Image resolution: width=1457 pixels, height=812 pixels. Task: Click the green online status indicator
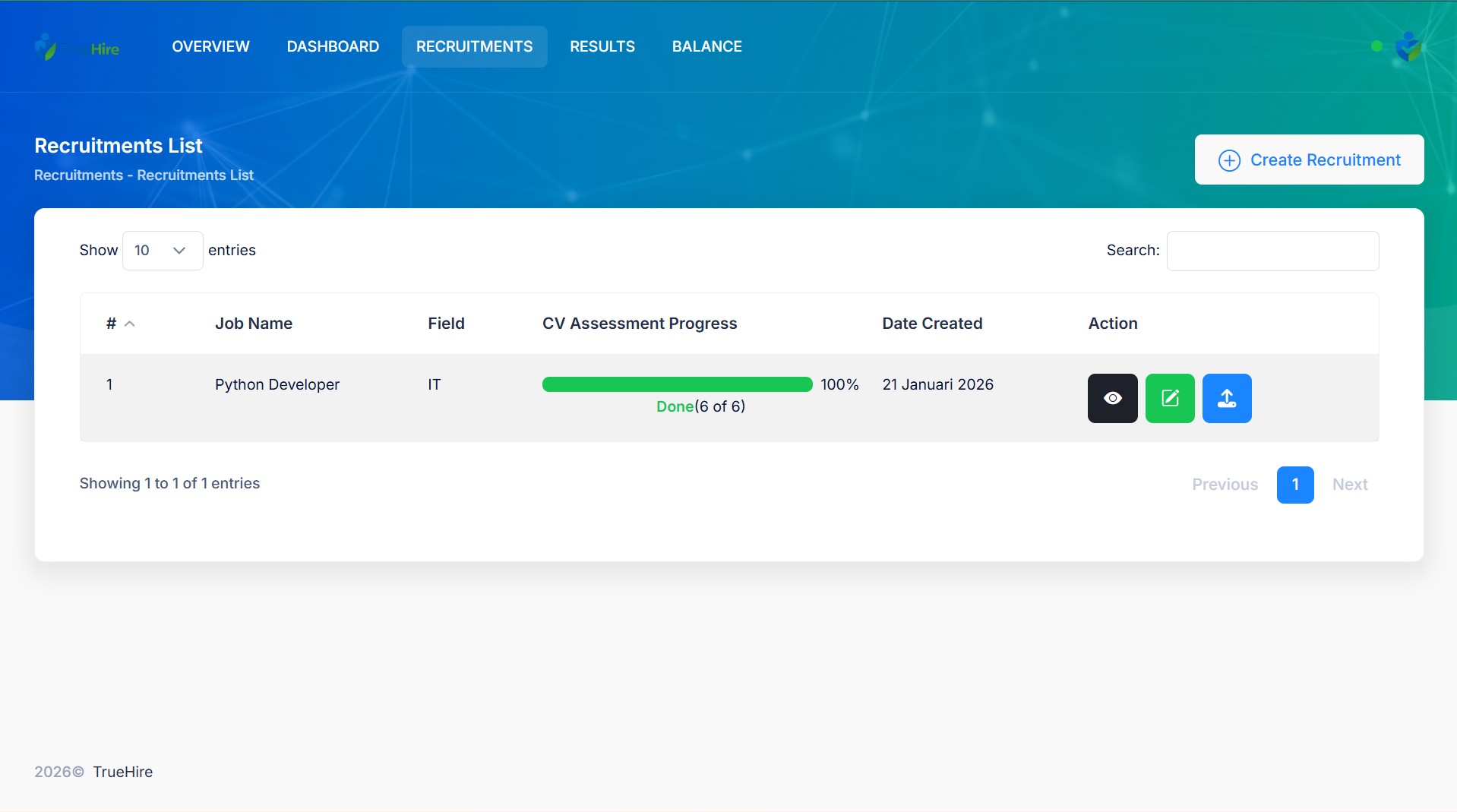tap(1376, 46)
